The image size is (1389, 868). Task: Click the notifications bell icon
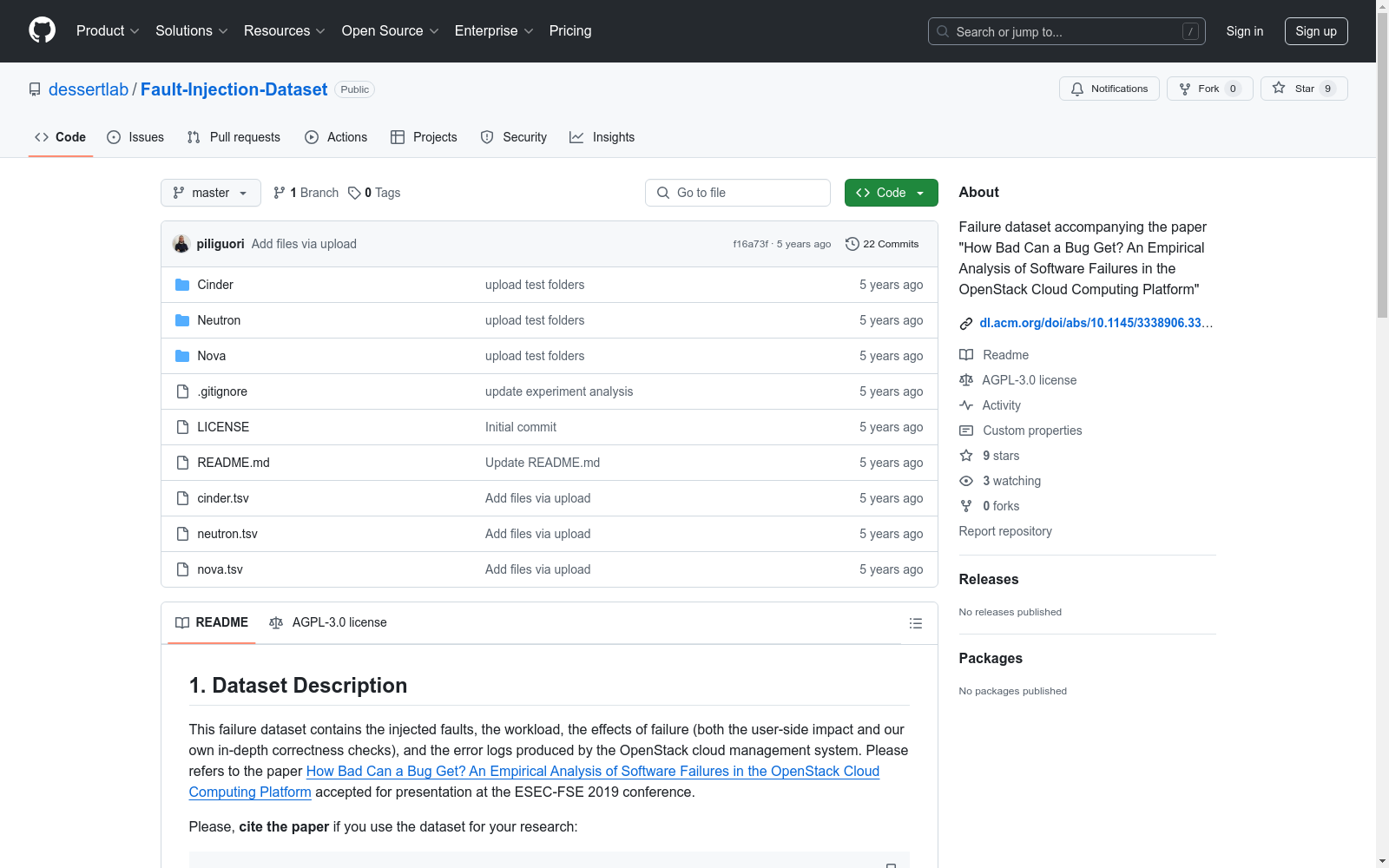[1077, 89]
